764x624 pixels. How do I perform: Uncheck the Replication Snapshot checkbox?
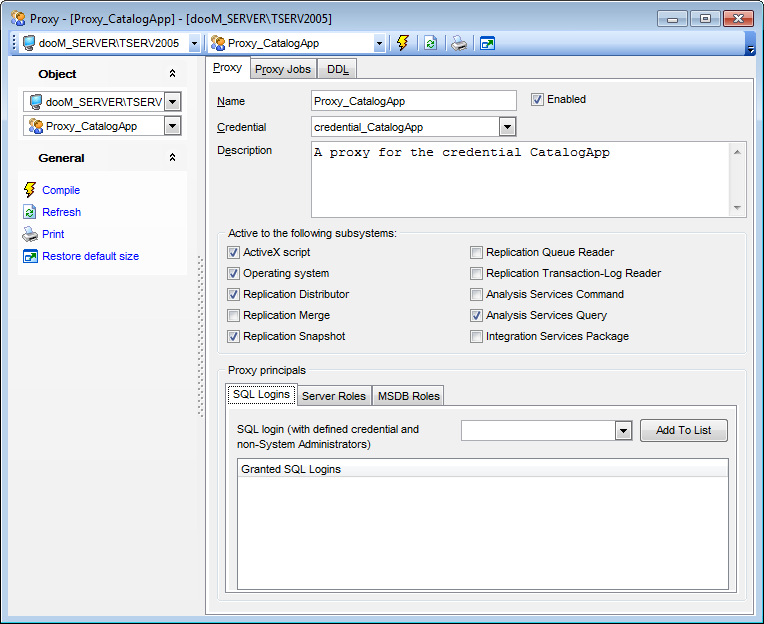[x=233, y=336]
